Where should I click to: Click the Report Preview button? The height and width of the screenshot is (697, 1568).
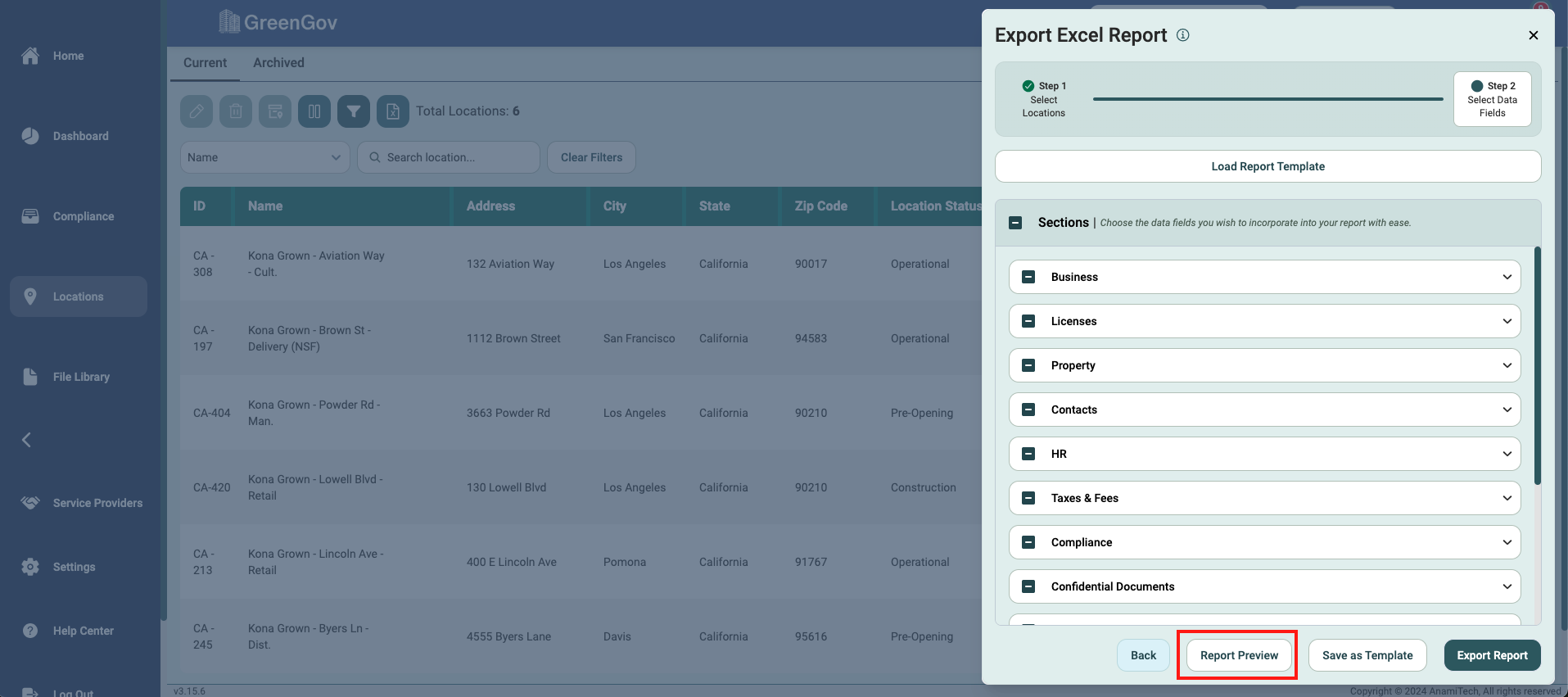point(1238,655)
